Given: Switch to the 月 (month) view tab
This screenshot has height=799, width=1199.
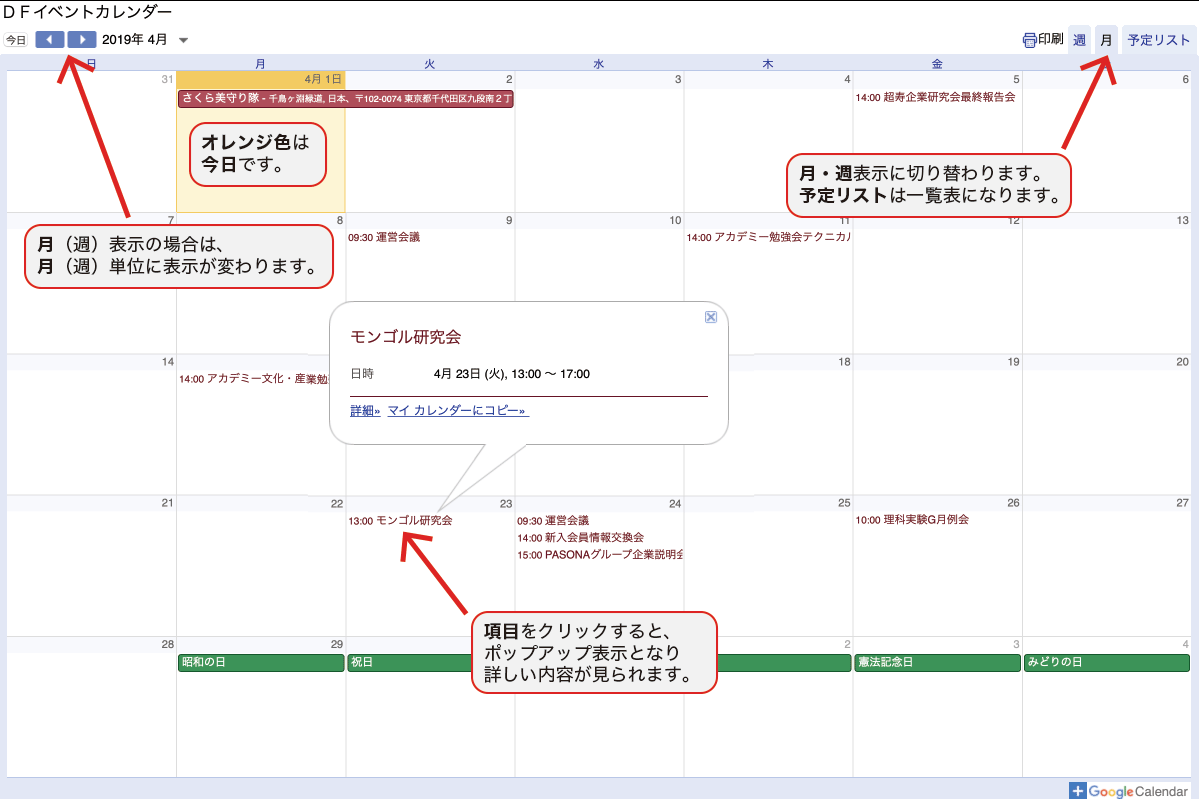Looking at the screenshot, I should (x=1106, y=40).
